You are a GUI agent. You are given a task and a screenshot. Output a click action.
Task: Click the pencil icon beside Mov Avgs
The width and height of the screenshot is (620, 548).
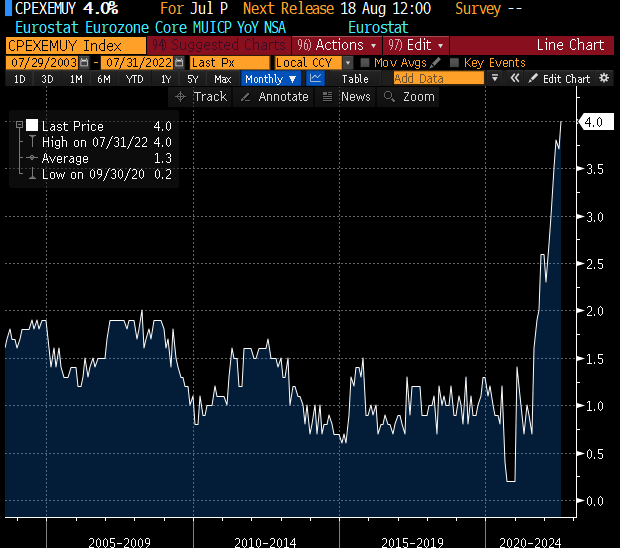click(435, 62)
